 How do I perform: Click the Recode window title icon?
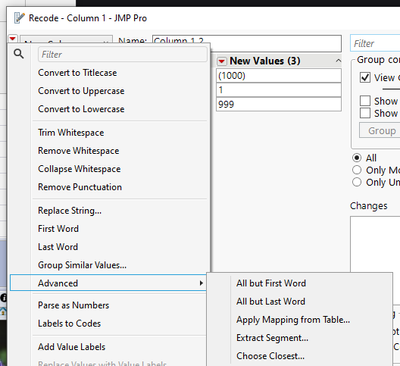(x=19, y=18)
